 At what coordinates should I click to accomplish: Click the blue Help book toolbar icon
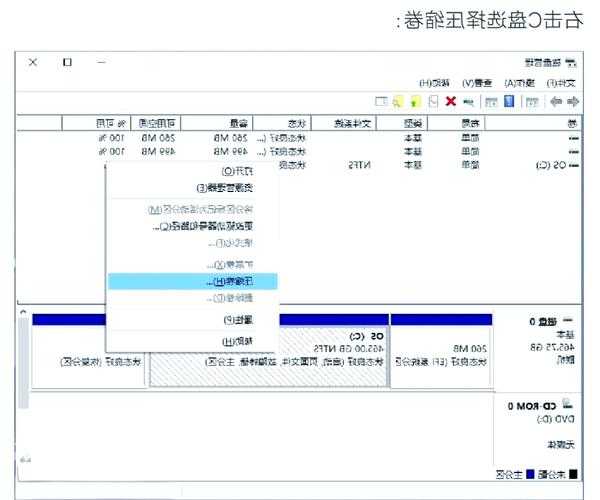(x=509, y=101)
